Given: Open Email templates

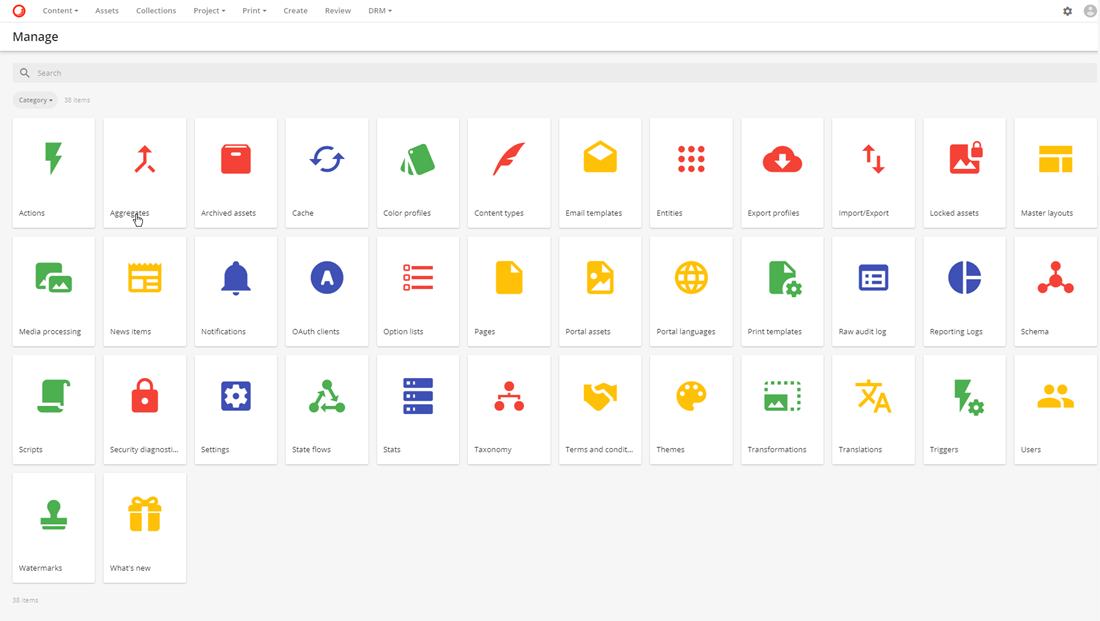Looking at the screenshot, I should click(599, 160).
